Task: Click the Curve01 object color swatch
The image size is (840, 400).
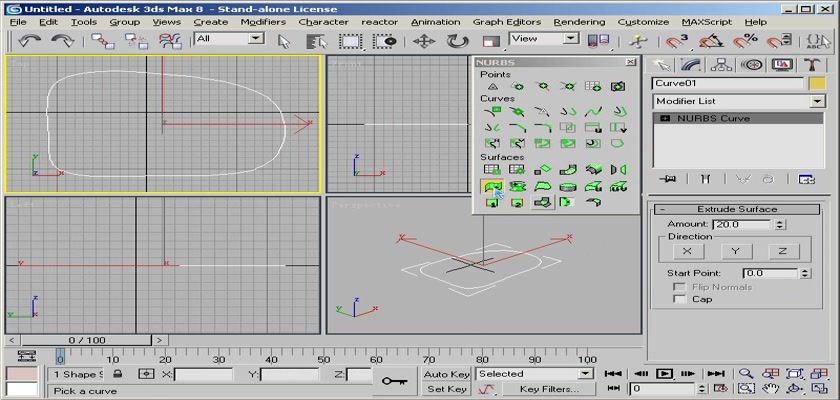Action: [819, 84]
